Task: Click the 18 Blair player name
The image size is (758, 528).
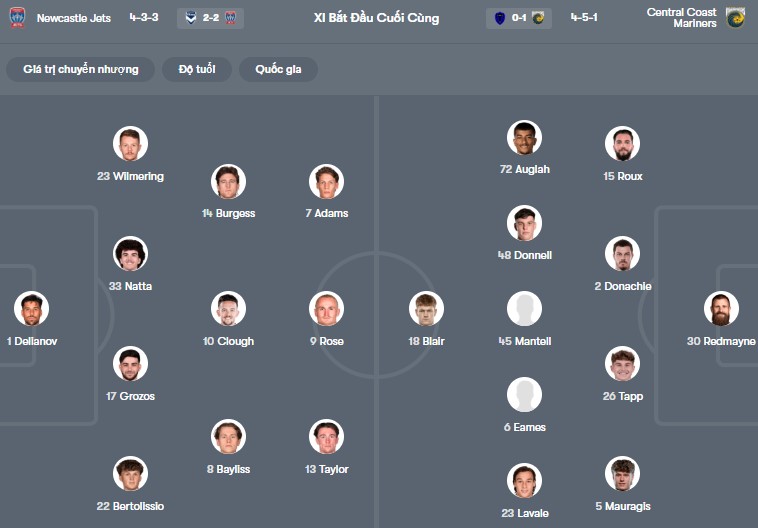Action: click(x=426, y=341)
